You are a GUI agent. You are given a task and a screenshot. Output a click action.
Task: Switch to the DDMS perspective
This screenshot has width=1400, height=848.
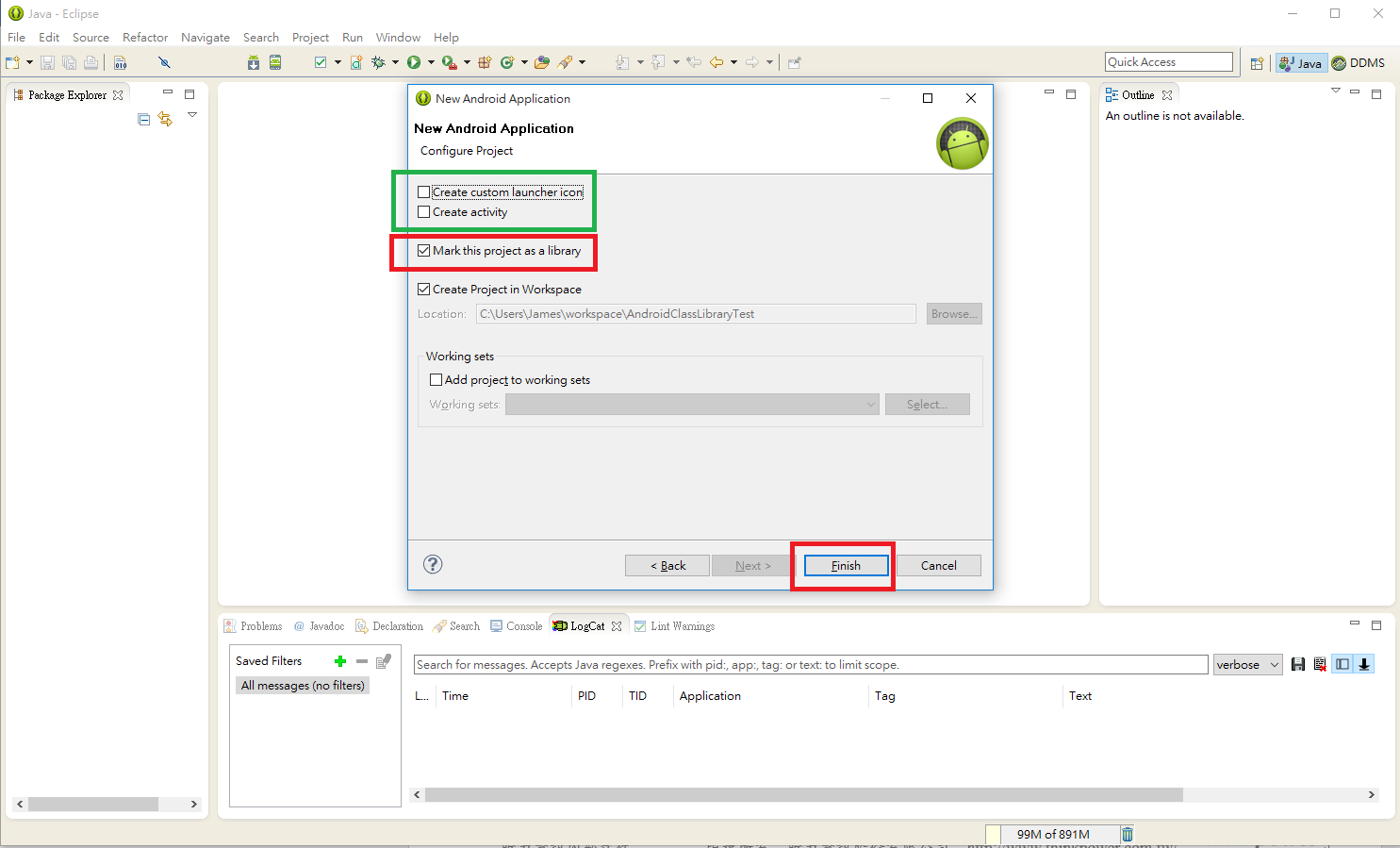(1359, 63)
